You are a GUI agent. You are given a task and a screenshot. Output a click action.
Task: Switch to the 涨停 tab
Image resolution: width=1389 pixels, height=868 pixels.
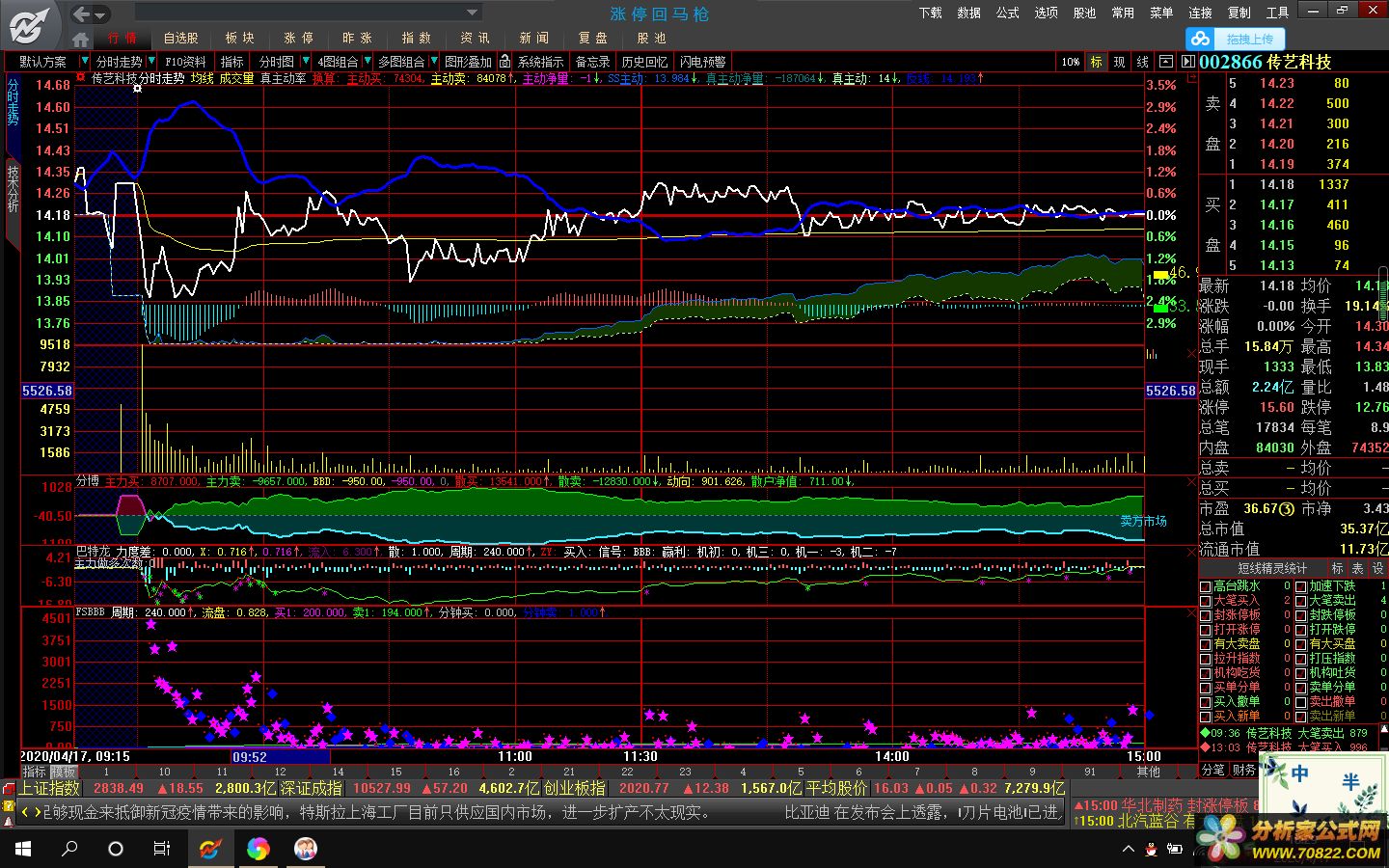click(298, 39)
